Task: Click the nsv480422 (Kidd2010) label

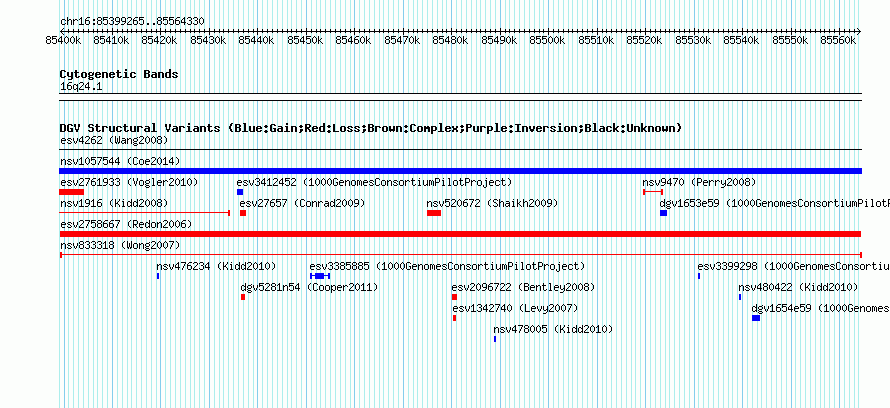Action: click(798, 287)
